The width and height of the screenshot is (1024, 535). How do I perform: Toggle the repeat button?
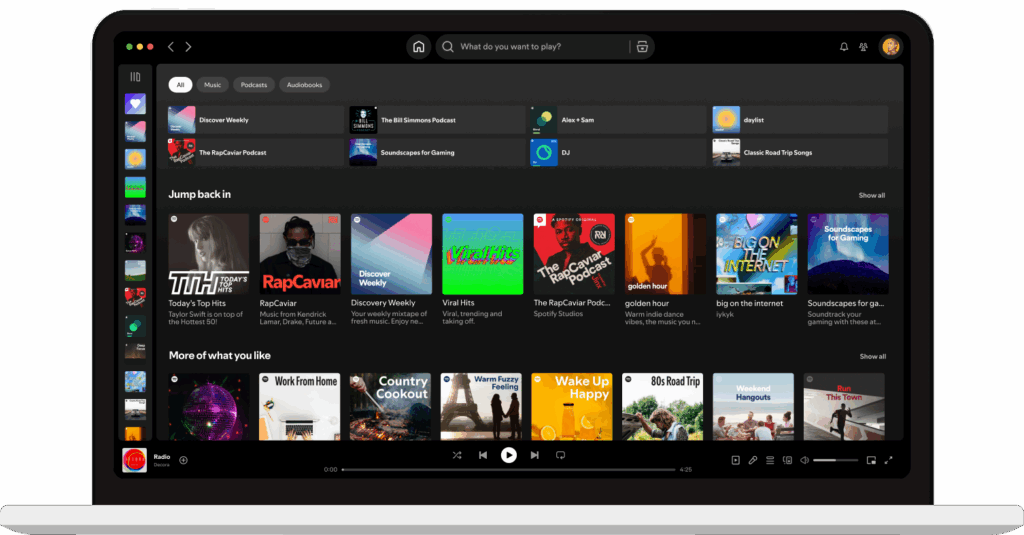[x=560, y=455]
